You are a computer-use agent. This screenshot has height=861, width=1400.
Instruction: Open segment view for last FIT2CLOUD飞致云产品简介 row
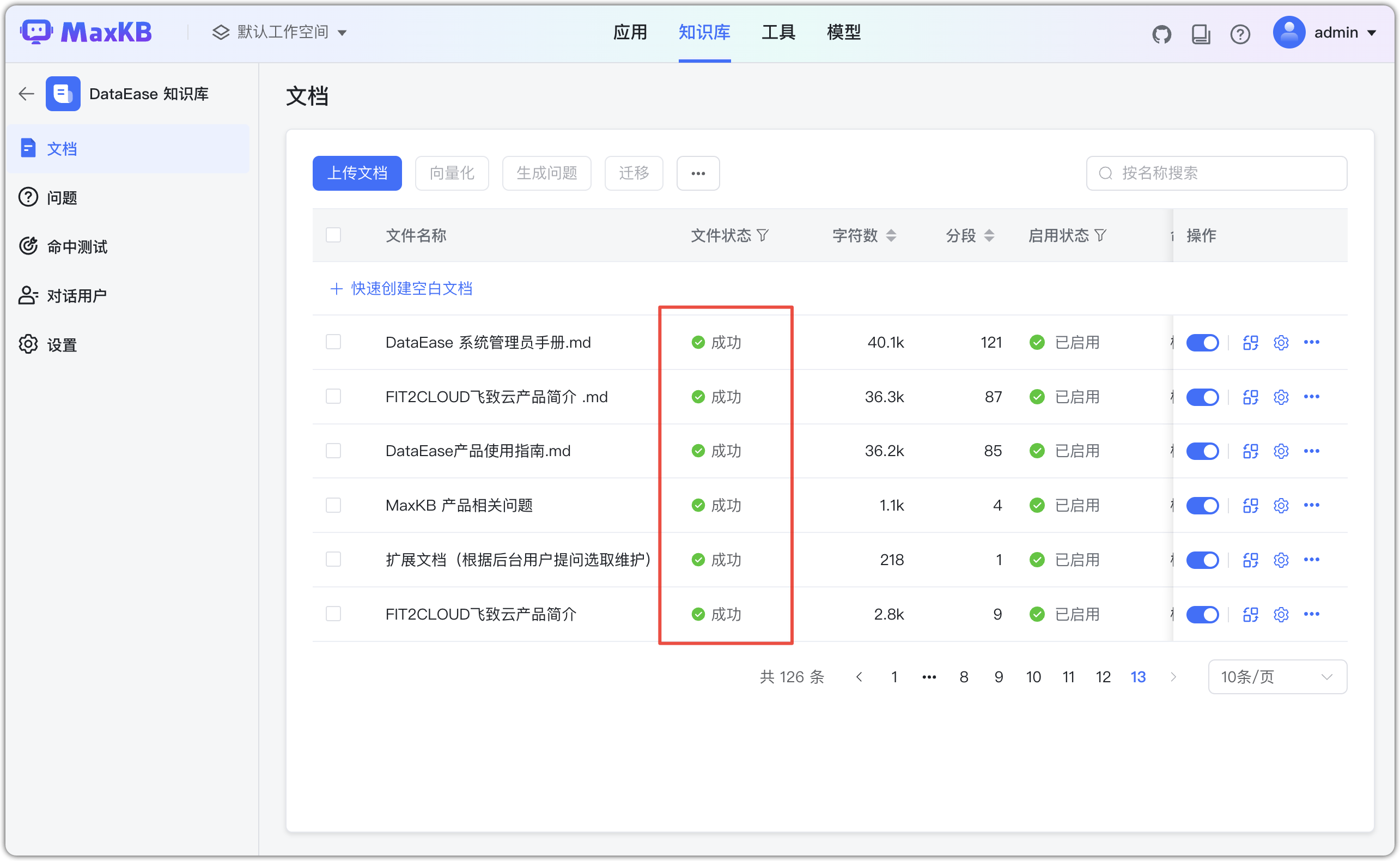click(1250, 615)
